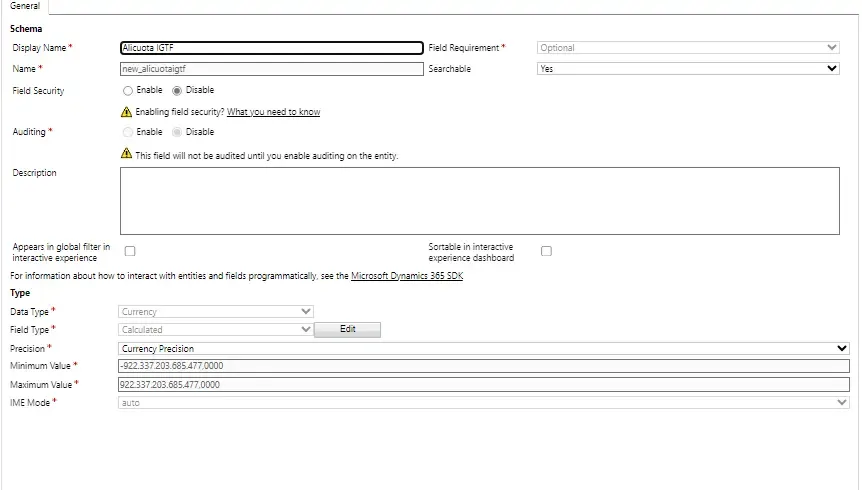Select Enable for Field Security
Screen dimensions: 862x490
click(x=128, y=90)
